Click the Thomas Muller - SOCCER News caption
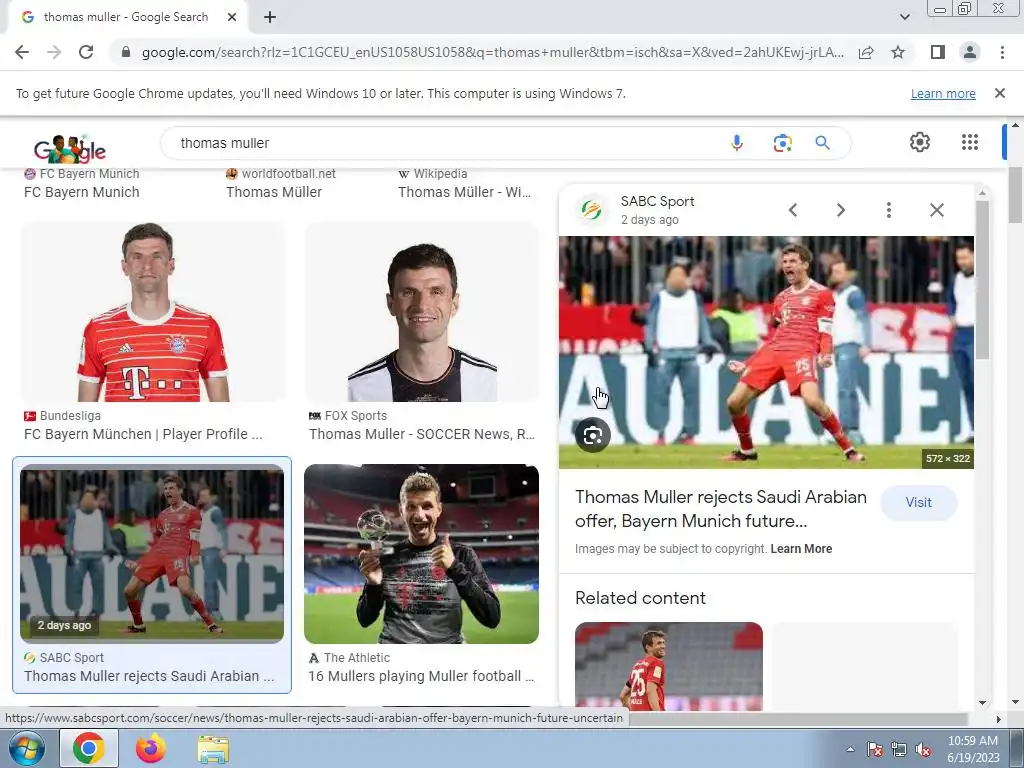The height and width of the screenshot is (768, 1024). (x=422, y=434)
